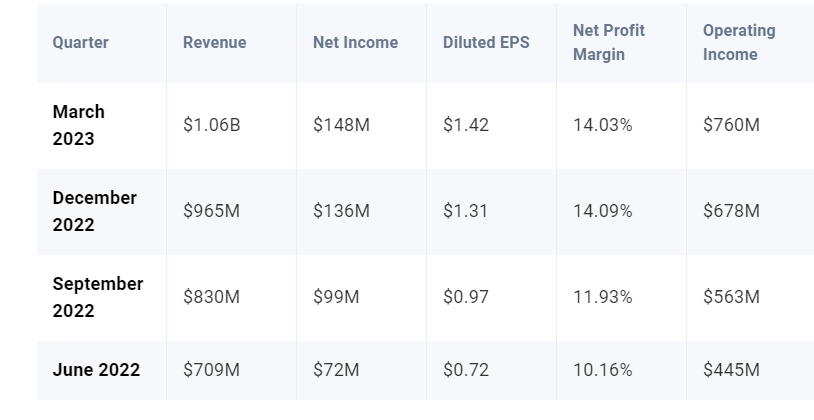Select the March 2023 row label

(79, 125)
